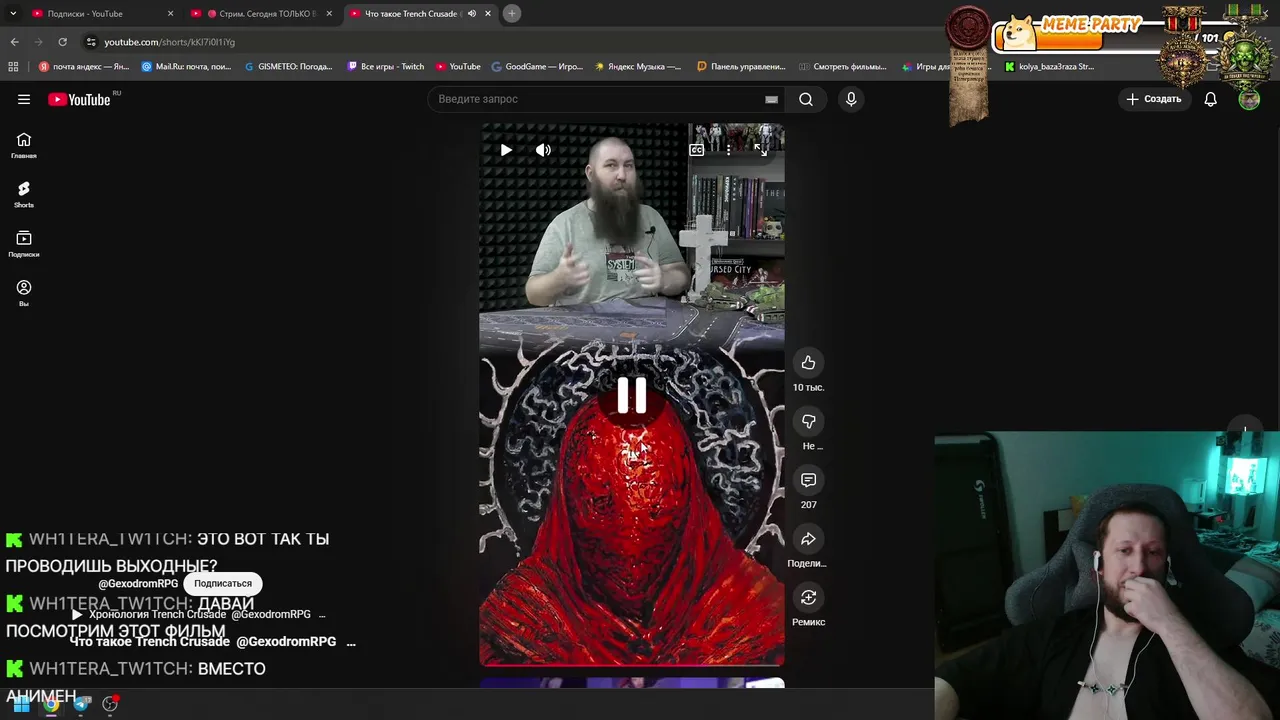Image resolution: width=1280 pixels, height=720 pixels.
Task: Open the Все игры - Twitch bookmark
Action: 385,67
